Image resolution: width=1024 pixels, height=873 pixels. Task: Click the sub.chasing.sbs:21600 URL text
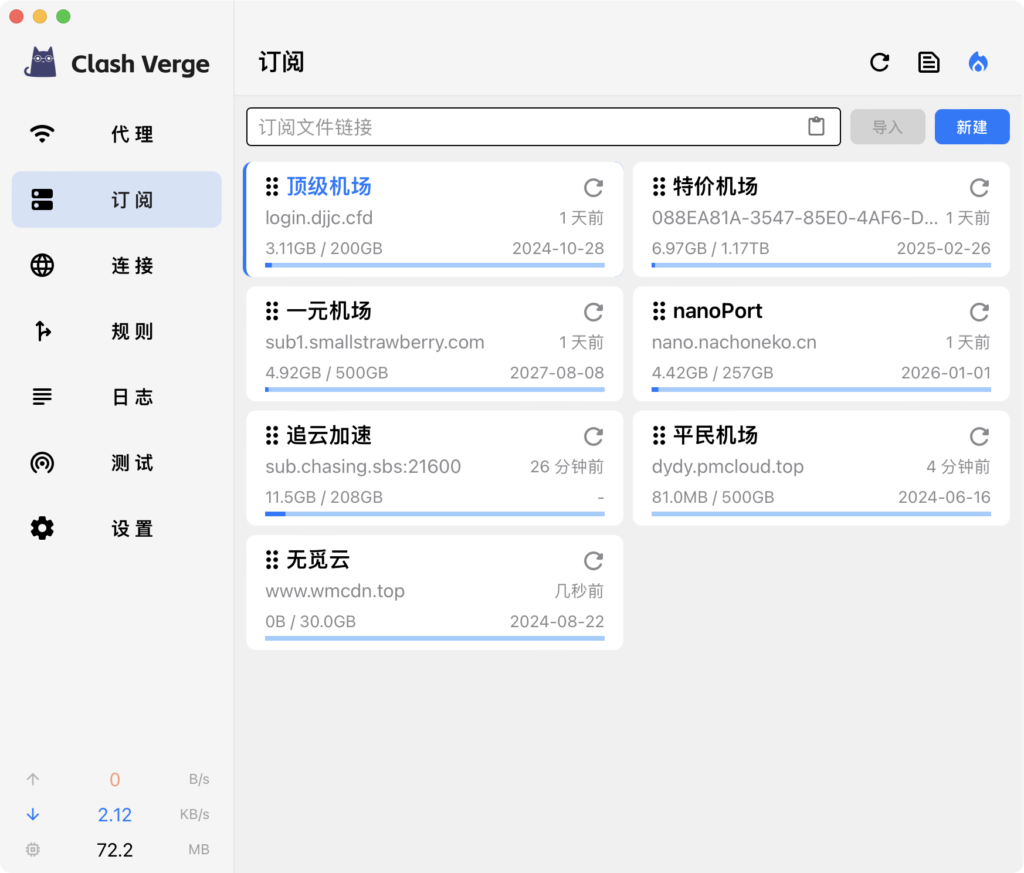pos(363,467)
